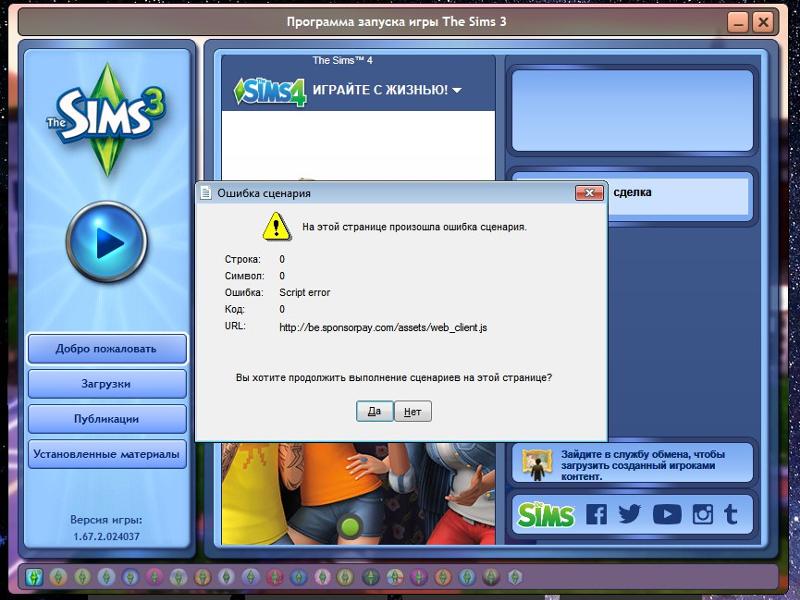Open the Добро пожаловать tab
This screenshot has width=800, height=600.
pyautogui.click(x=107, y=349)
